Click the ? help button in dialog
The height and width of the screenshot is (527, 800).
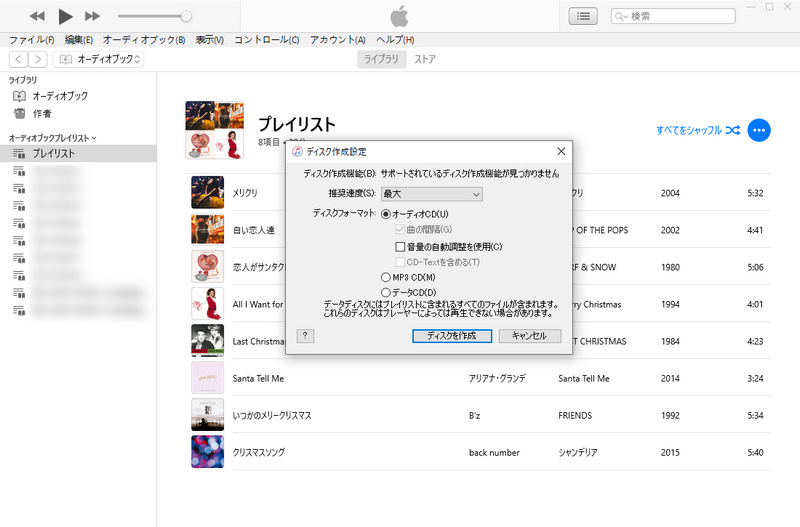[x=305, y=336]
